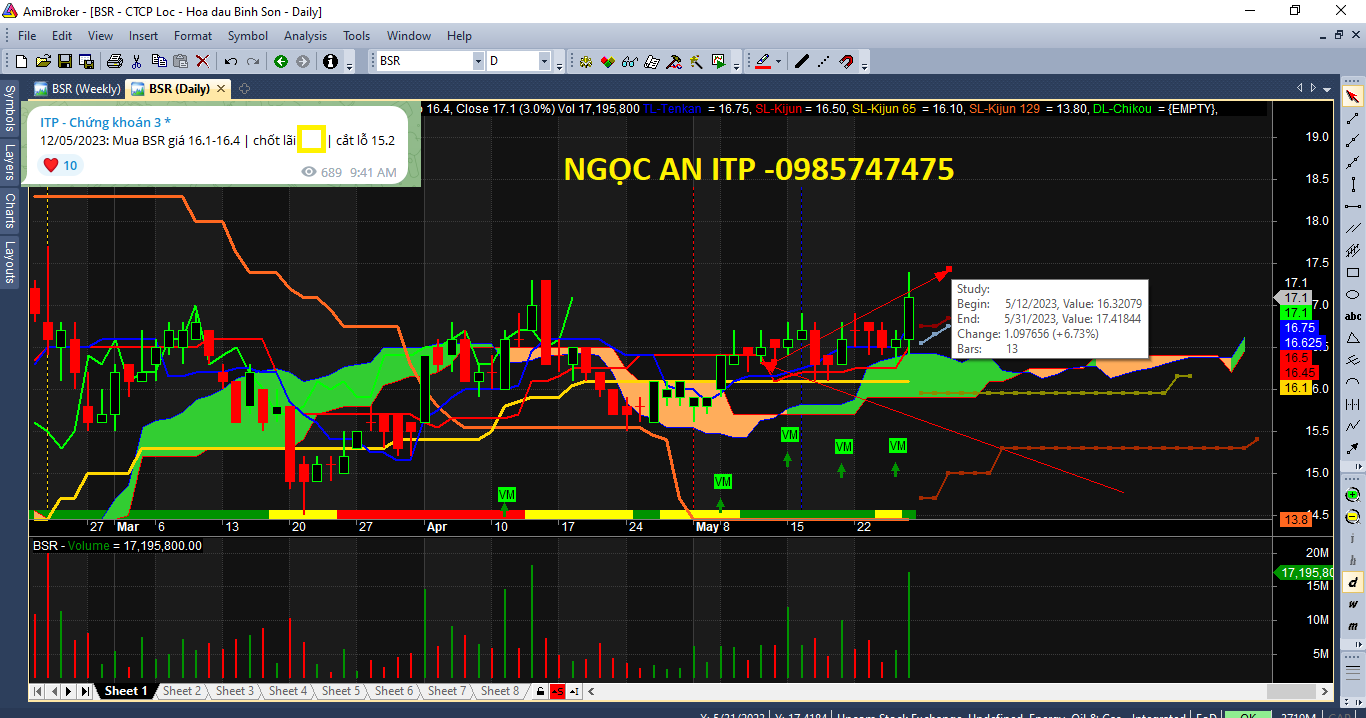The width and height of the screenshot is (1366, 718).
Task: Open the Symbols side panel
Action: 10,108
